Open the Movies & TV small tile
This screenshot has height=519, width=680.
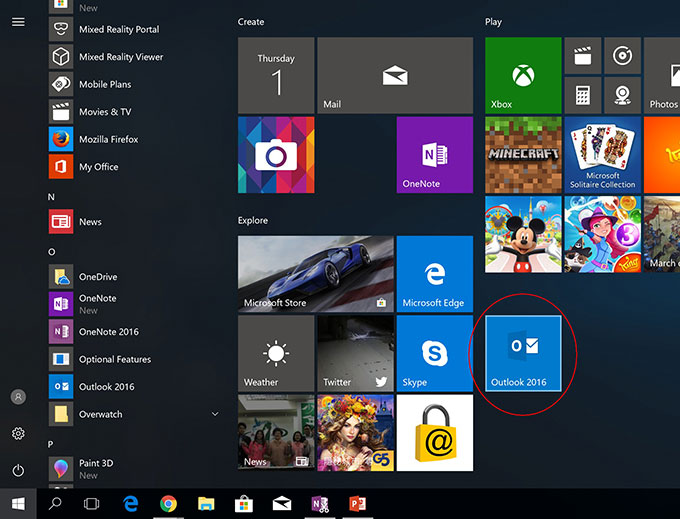click(583, 55)
